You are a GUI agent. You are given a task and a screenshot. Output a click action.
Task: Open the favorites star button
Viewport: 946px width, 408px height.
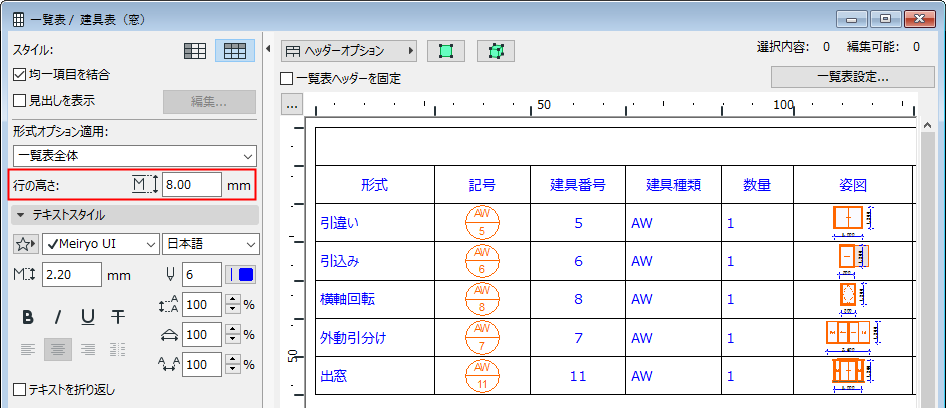click(26, 244)
